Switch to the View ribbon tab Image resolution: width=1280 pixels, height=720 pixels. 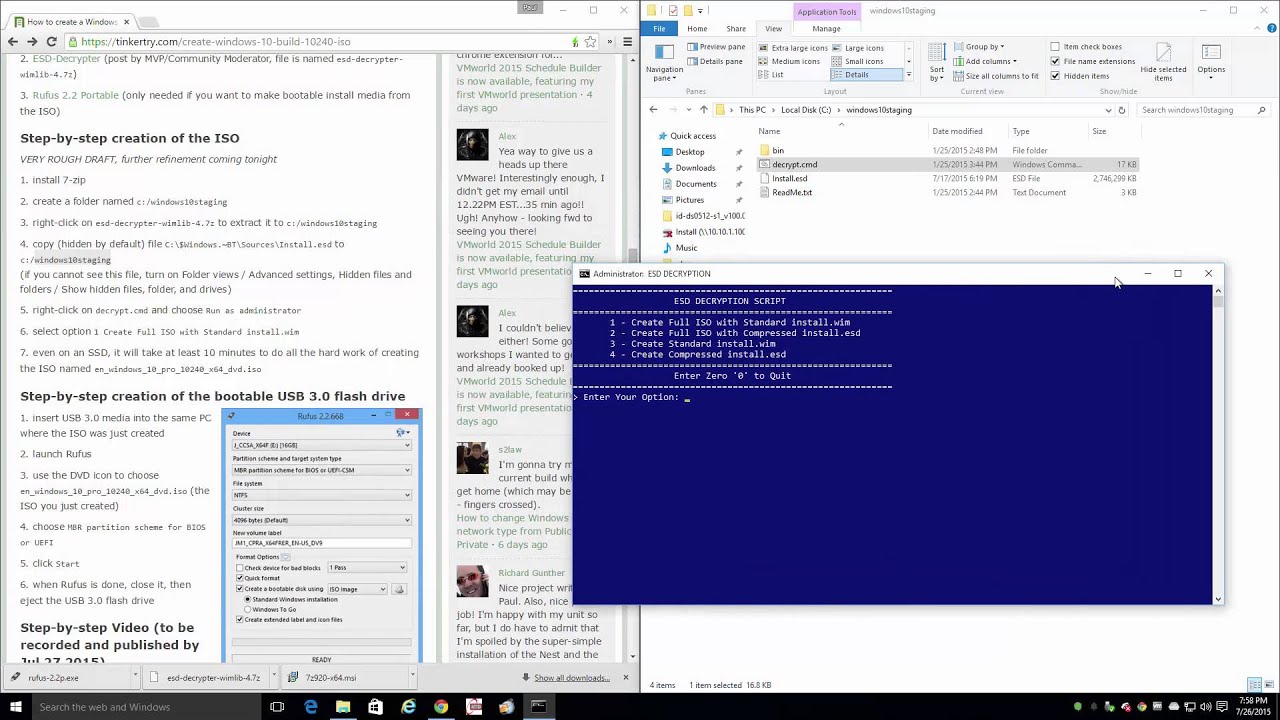pyautogui.click(x=774, y=28)
